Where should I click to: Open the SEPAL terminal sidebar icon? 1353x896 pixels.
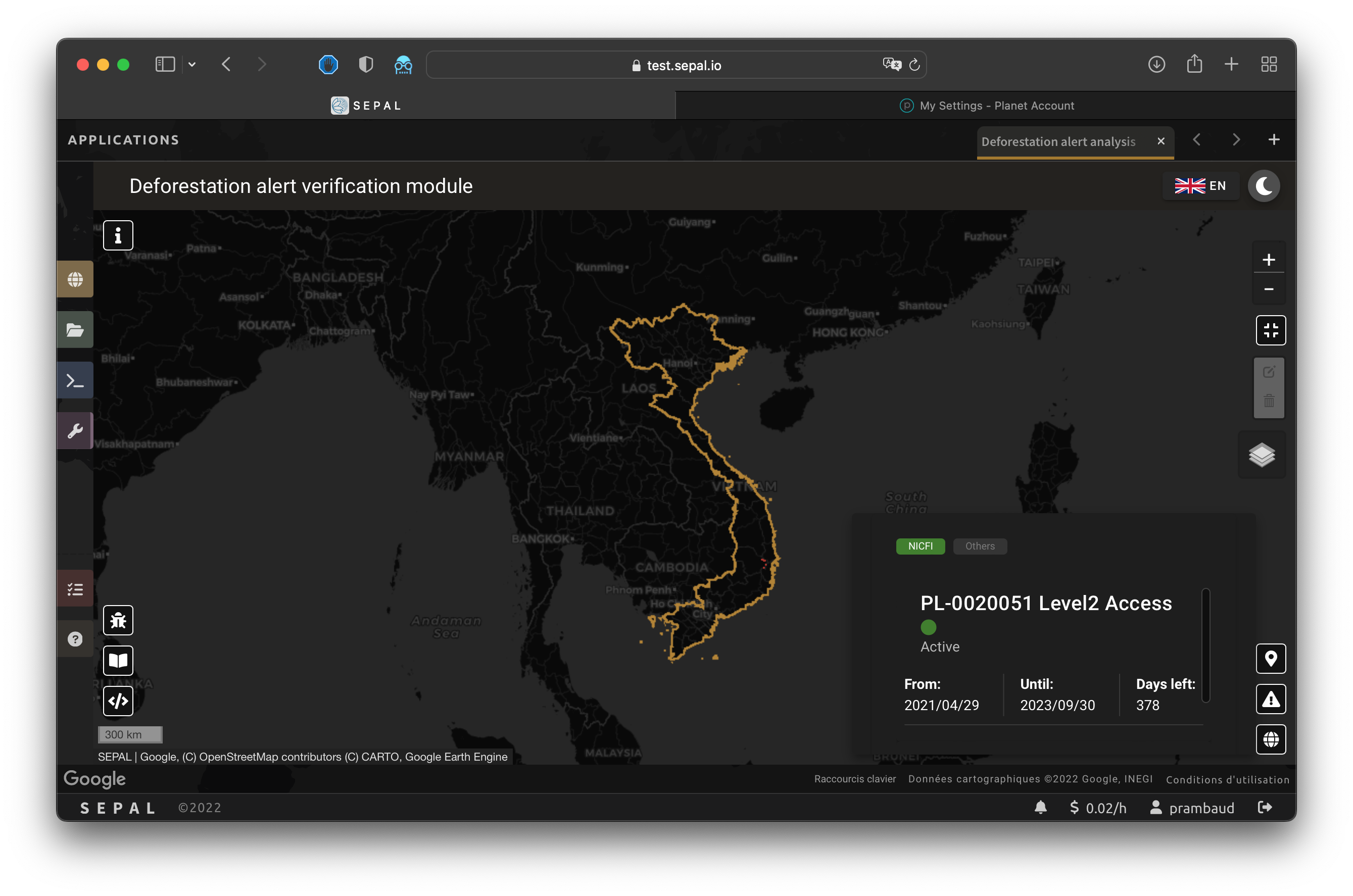point(75,380)
